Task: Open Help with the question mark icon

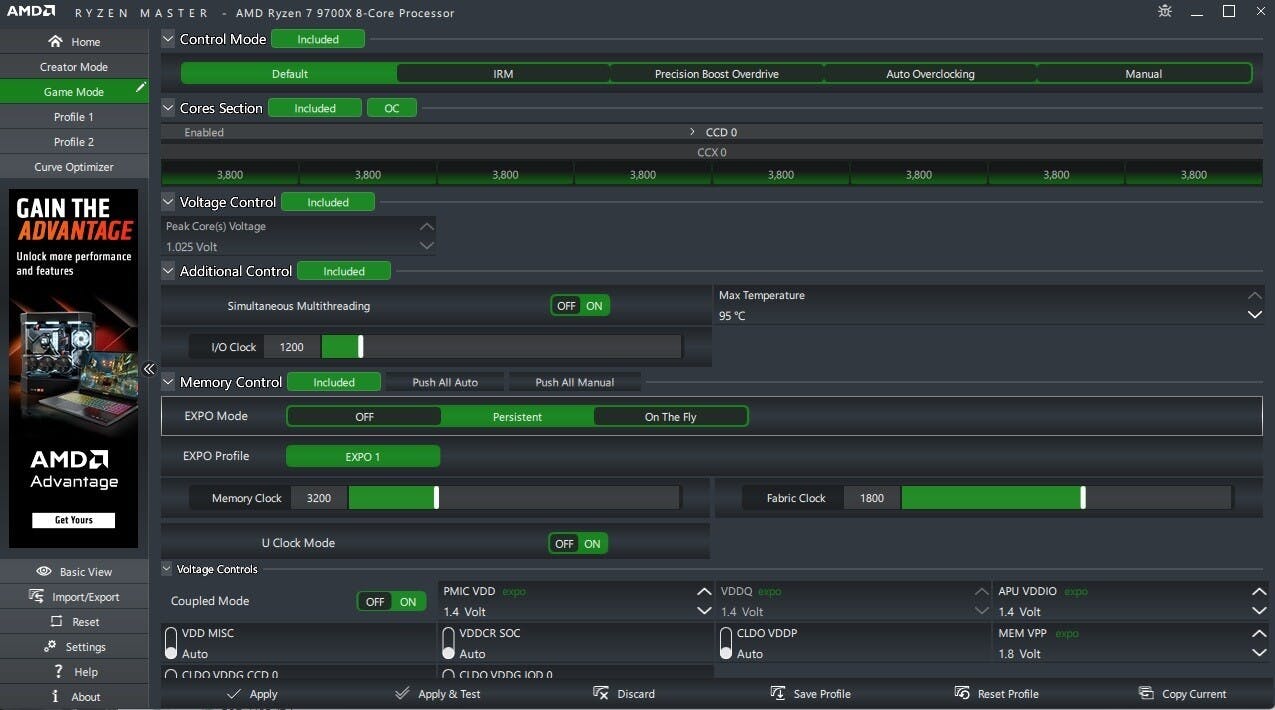Action: pos(74,672)
